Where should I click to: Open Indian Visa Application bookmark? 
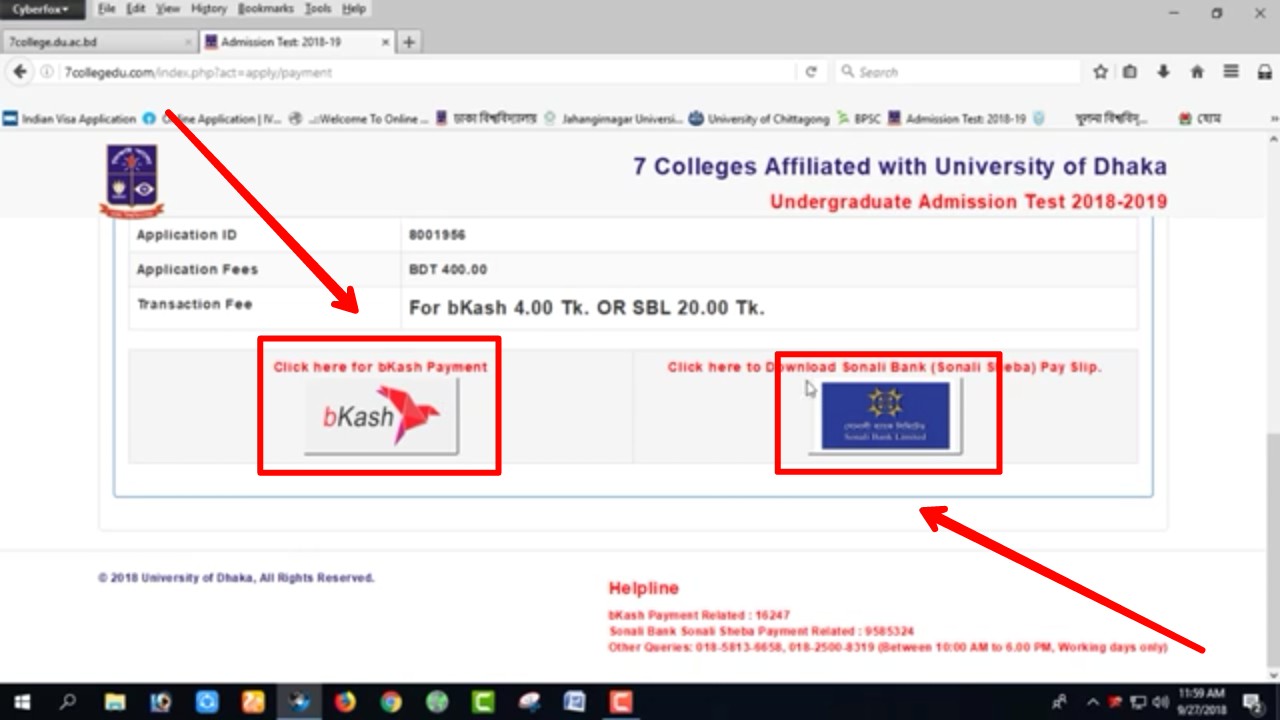pos(69,119)
